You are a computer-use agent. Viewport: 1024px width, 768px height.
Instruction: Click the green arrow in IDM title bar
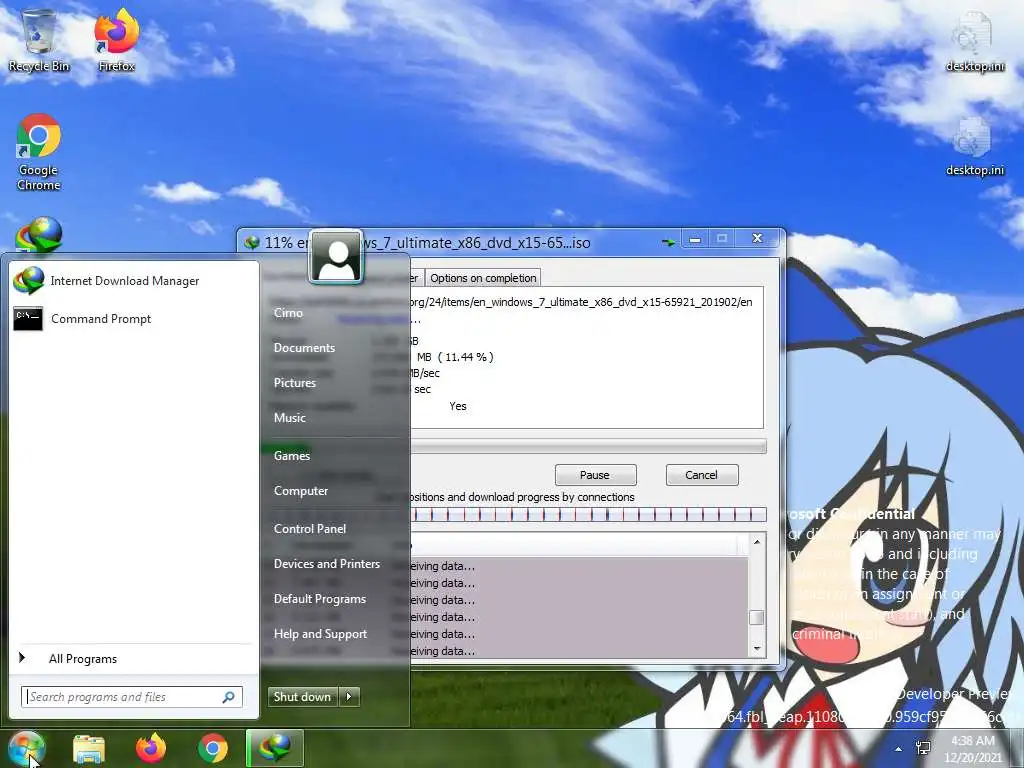668,242
